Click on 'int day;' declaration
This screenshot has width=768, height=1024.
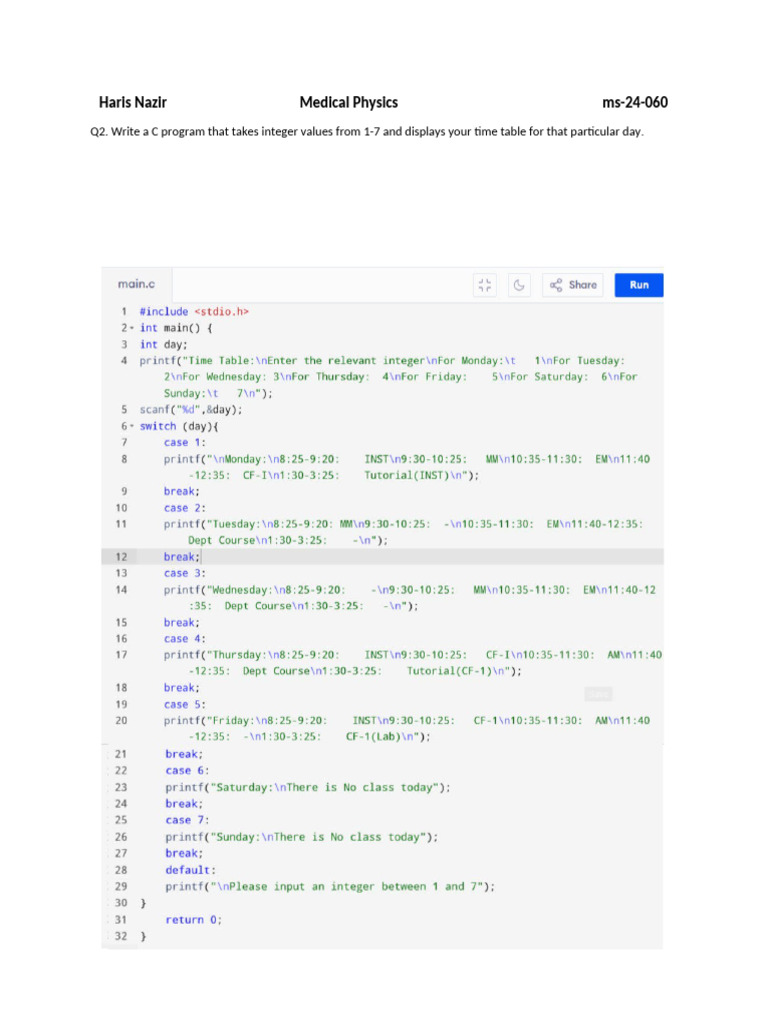[163, 344]
